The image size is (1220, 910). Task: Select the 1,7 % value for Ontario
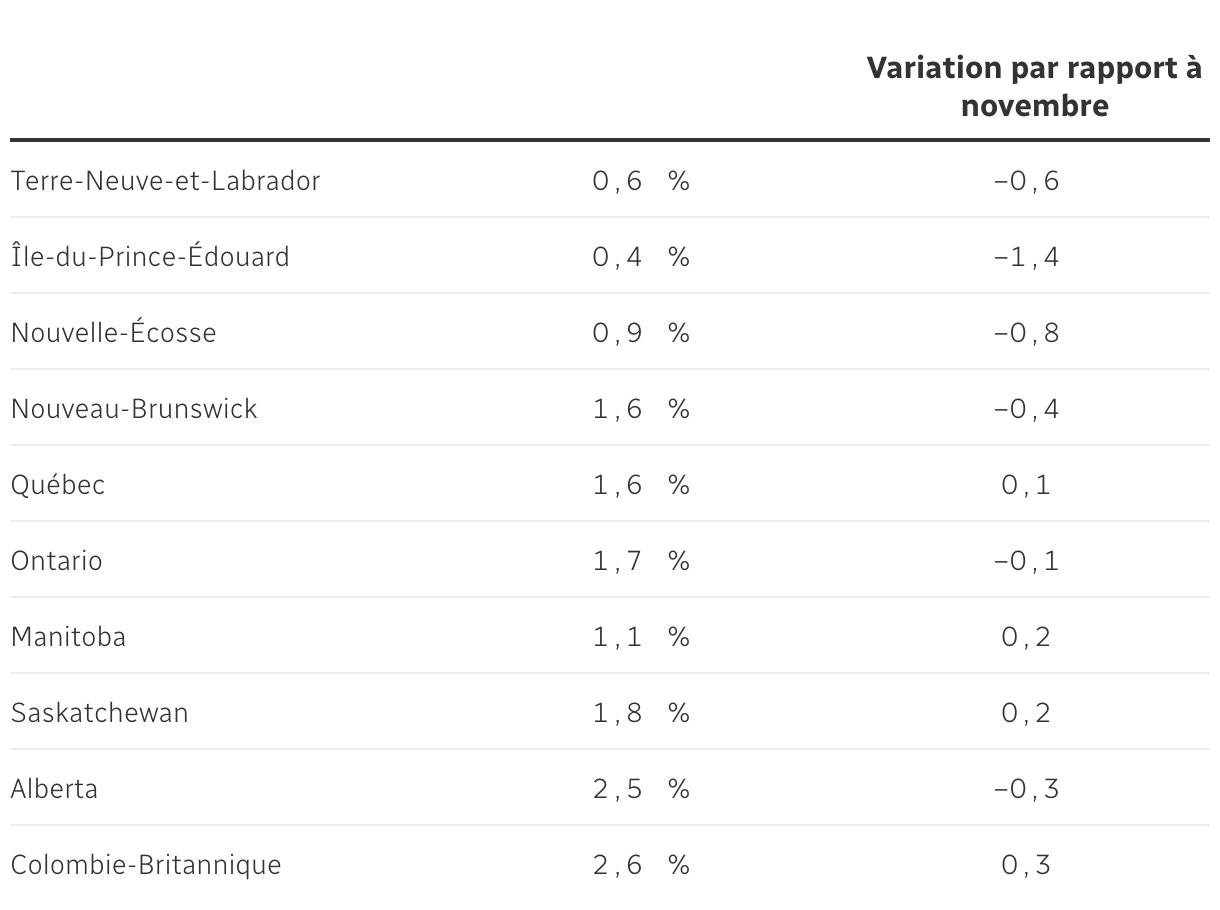pyautogui.click(x=640, y=561)
